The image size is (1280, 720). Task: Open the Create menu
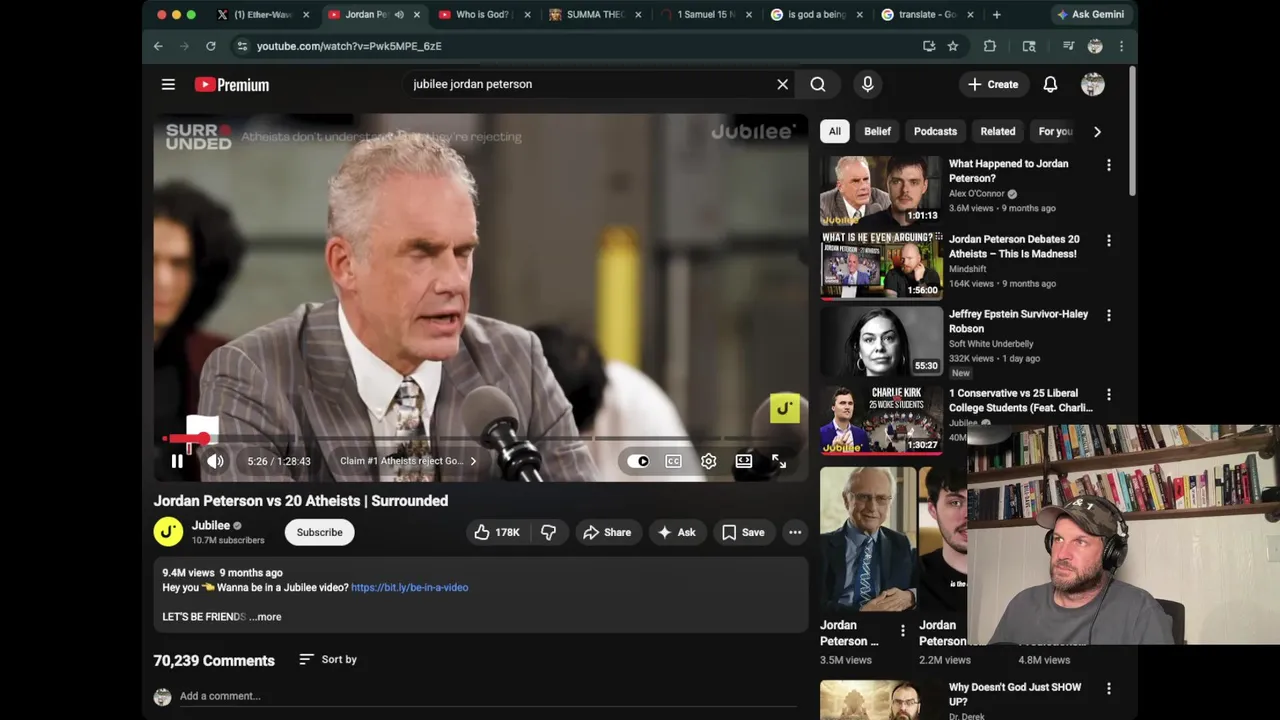(x=992, y=85)
